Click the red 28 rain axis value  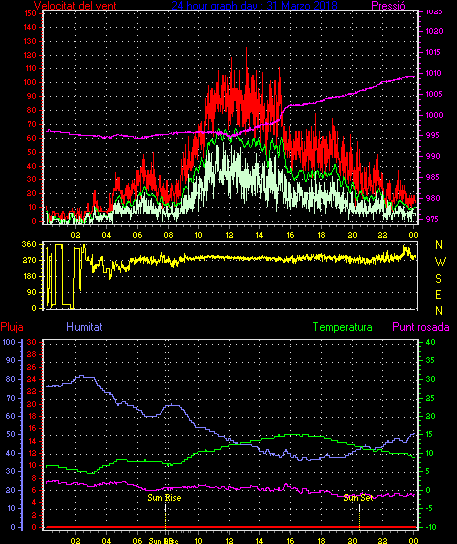tap(32, 355)
